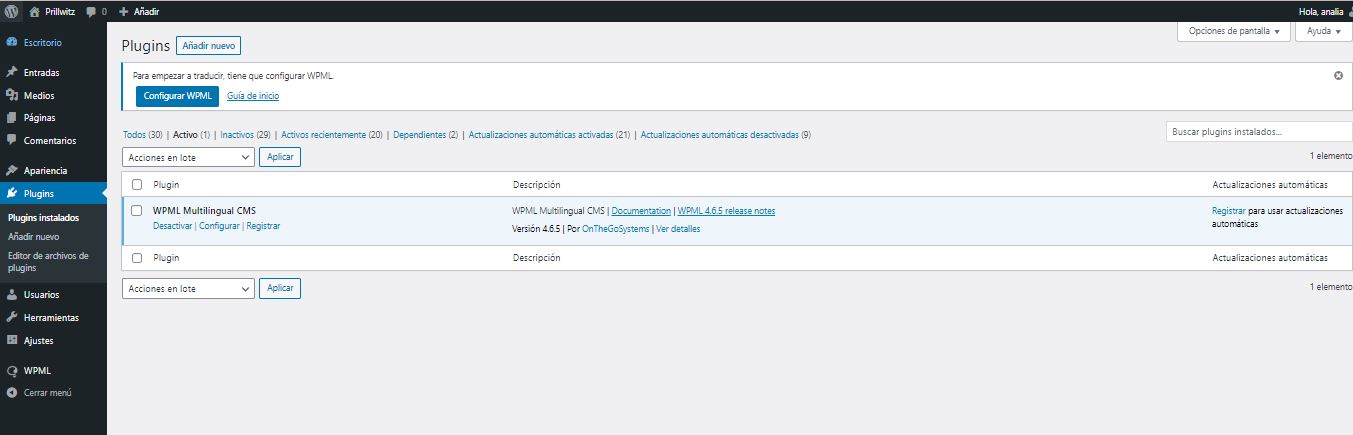This screenshot has height=435, width=1353.
Task: Click bottom Aplicar button
Action: tap(280, 288)
